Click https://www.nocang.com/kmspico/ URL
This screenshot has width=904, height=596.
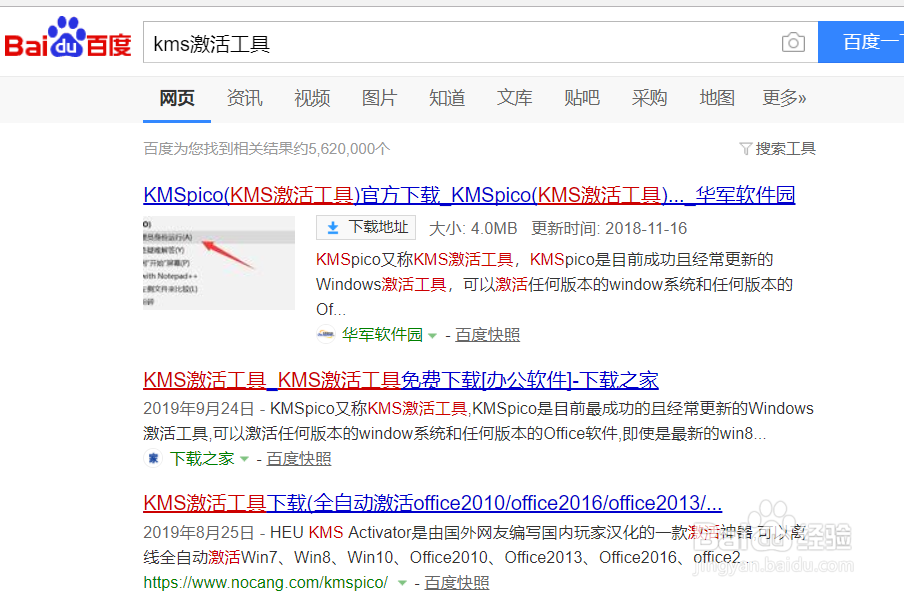pos(266,583)
